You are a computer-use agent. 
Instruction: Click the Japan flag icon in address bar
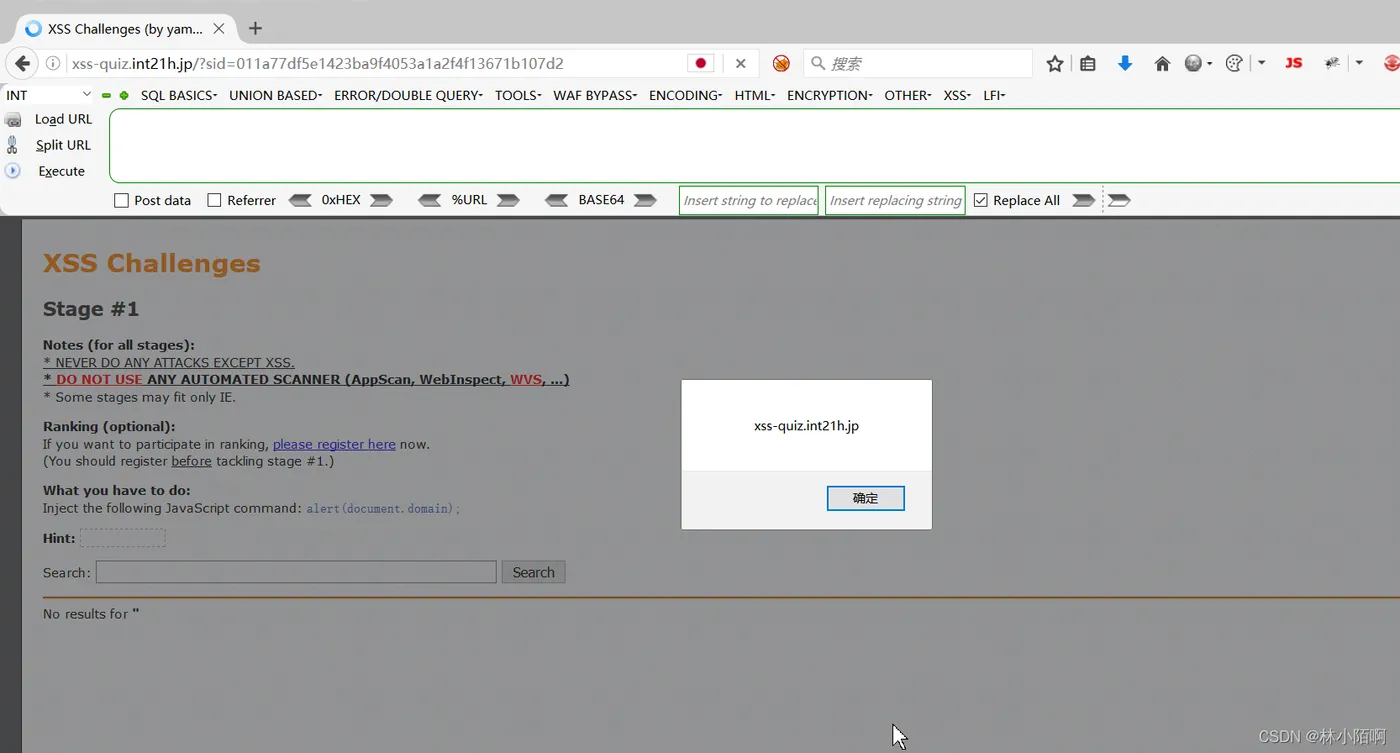[701, 63]
